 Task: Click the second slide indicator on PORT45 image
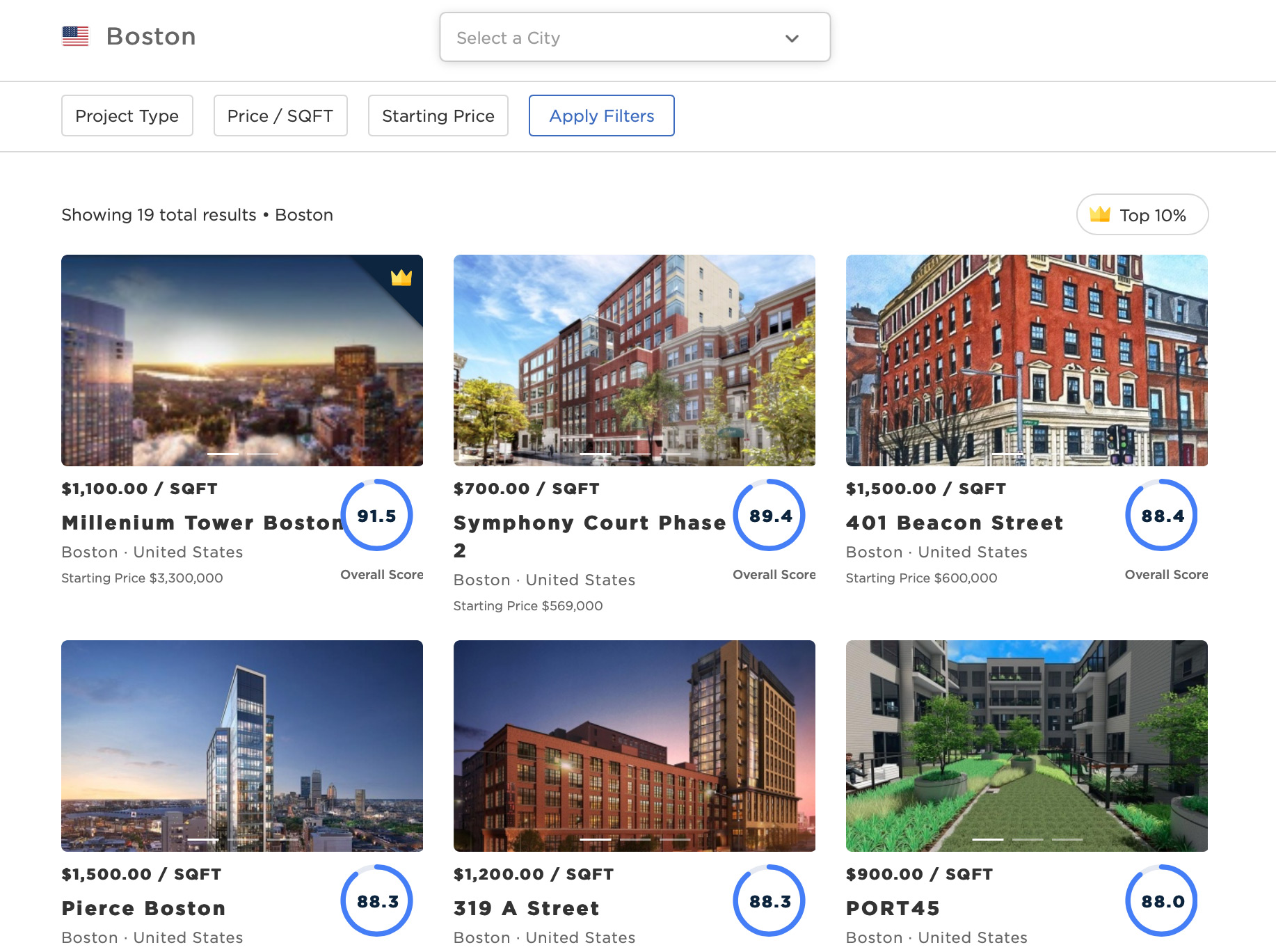click(x=1028, y=839)
